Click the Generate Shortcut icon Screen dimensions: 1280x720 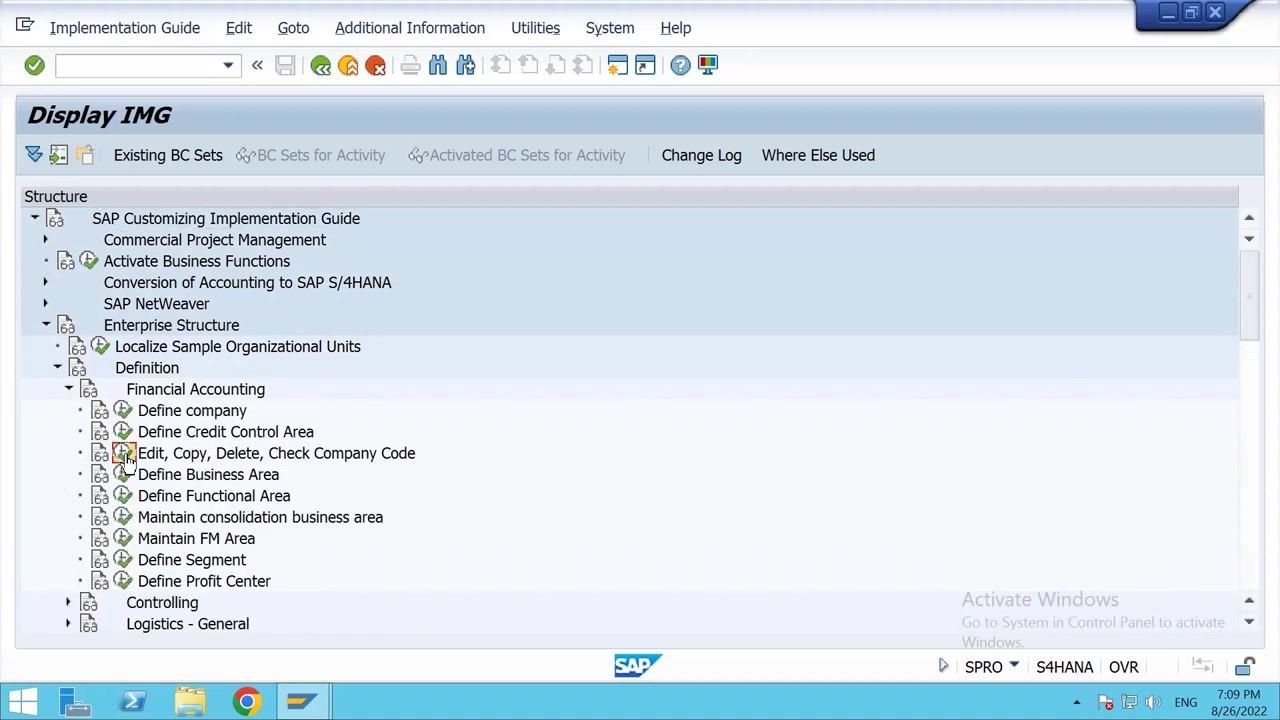[x=645, y=65]
